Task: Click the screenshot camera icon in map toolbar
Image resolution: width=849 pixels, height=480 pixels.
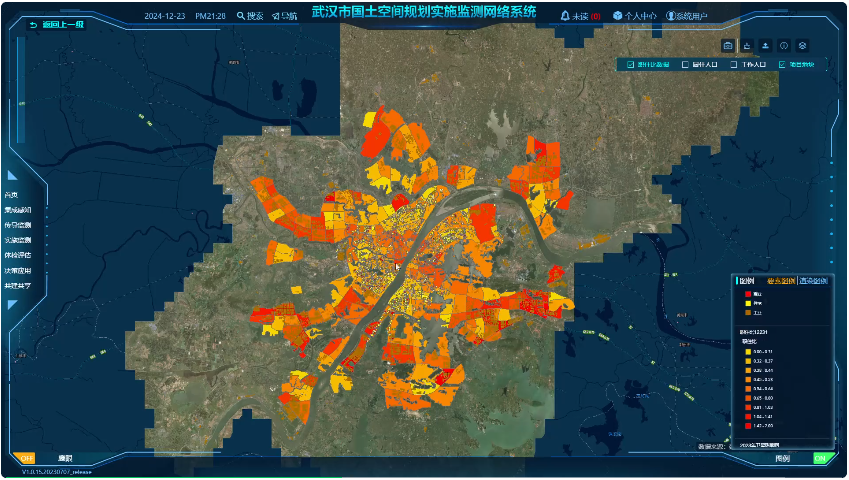Action: 727,46
